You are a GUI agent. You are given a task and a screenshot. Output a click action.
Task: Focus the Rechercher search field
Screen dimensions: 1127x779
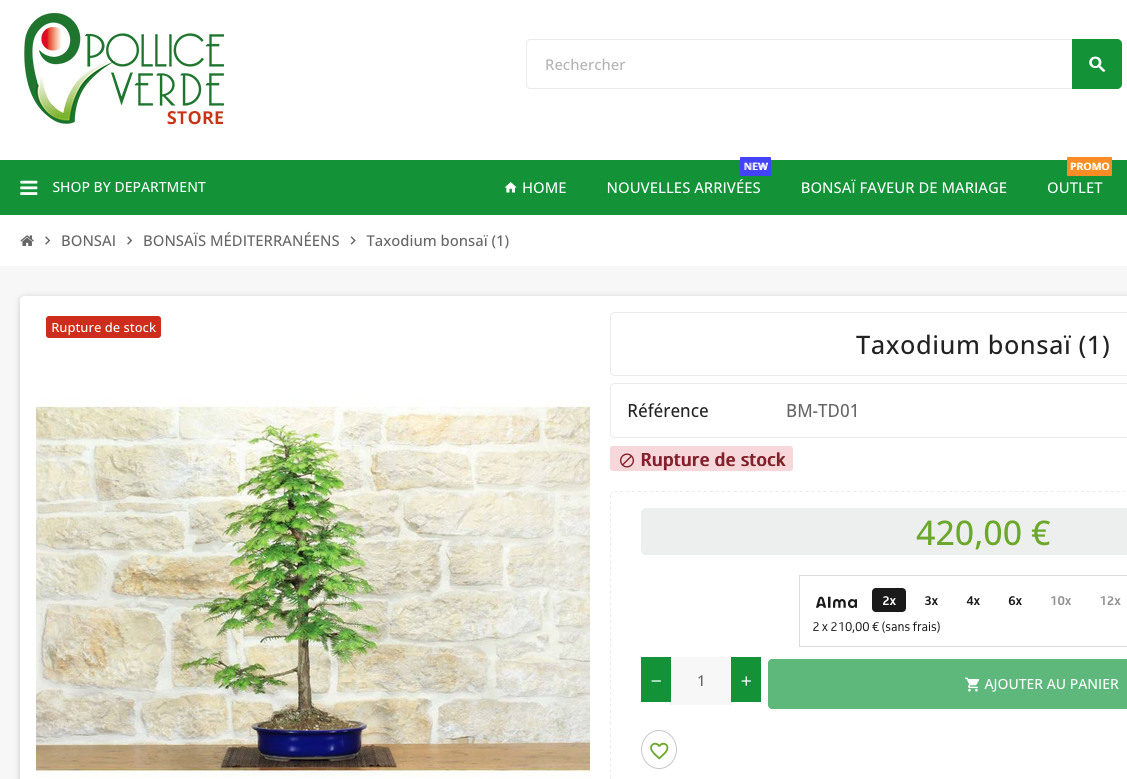point(799,64)
